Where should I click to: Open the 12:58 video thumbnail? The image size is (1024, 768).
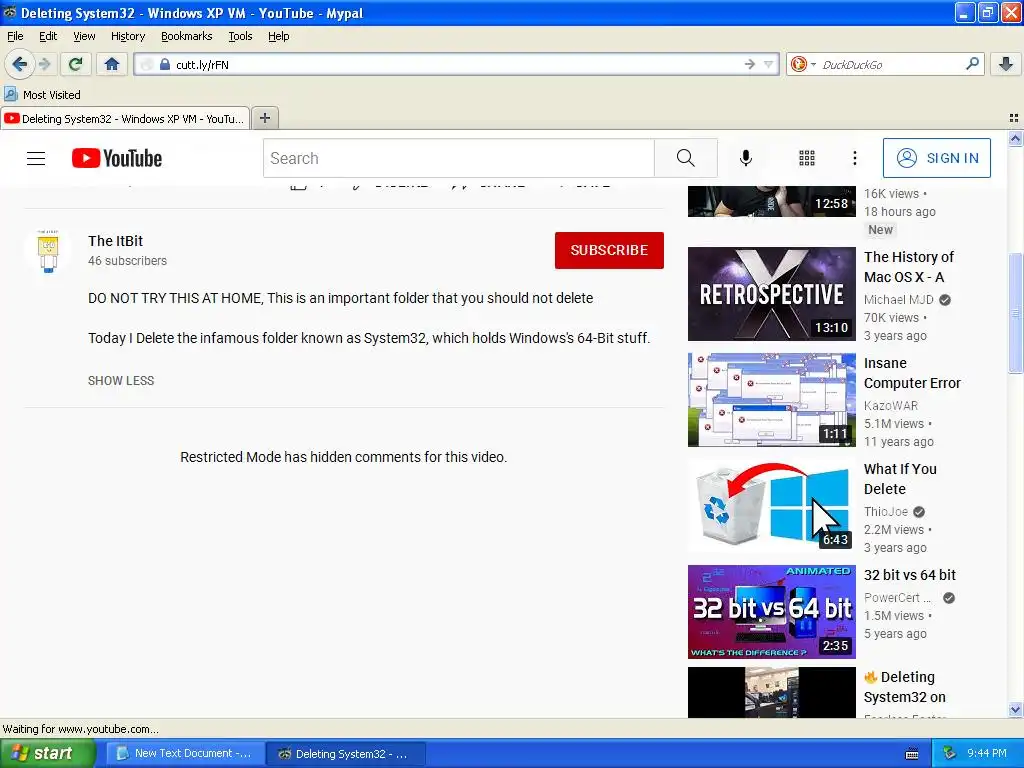pyautogui.click(x=771, y=201)
